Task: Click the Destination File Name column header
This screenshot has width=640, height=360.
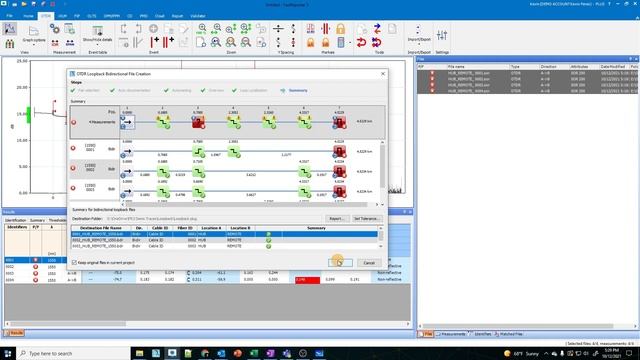Action: (x=101, y=228)
